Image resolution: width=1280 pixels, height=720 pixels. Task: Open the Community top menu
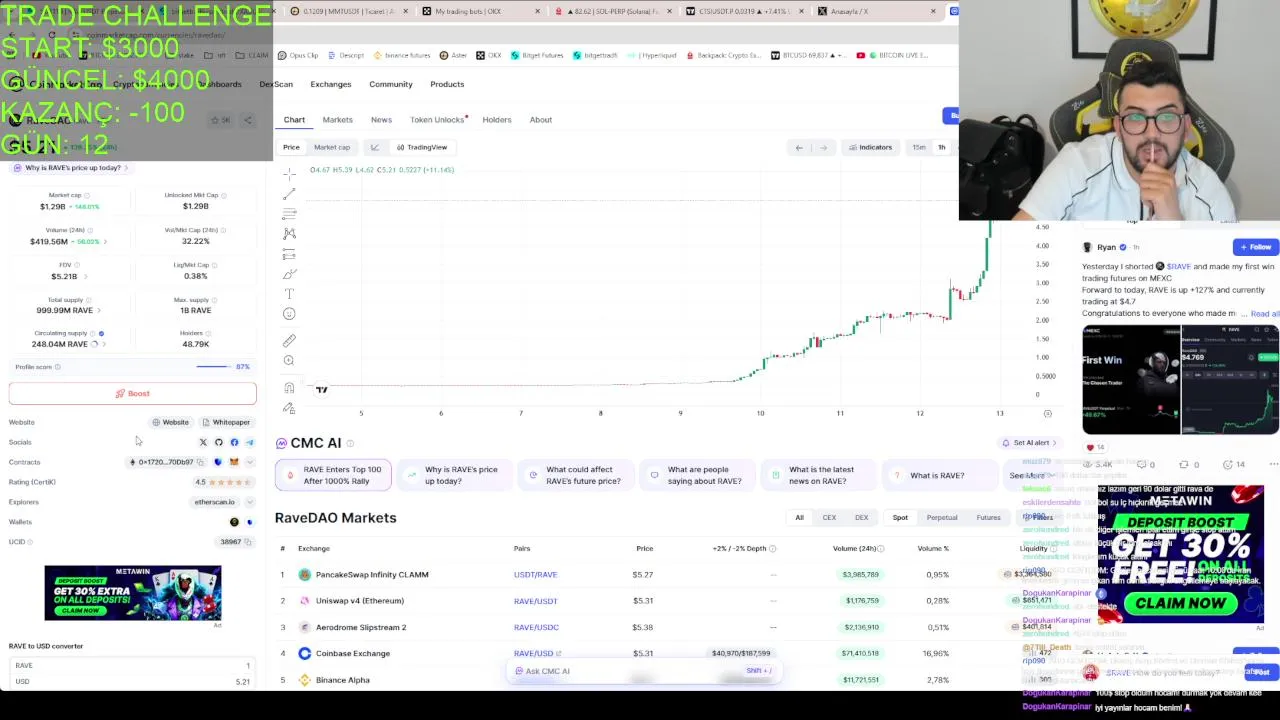click(x=391, y=84)
